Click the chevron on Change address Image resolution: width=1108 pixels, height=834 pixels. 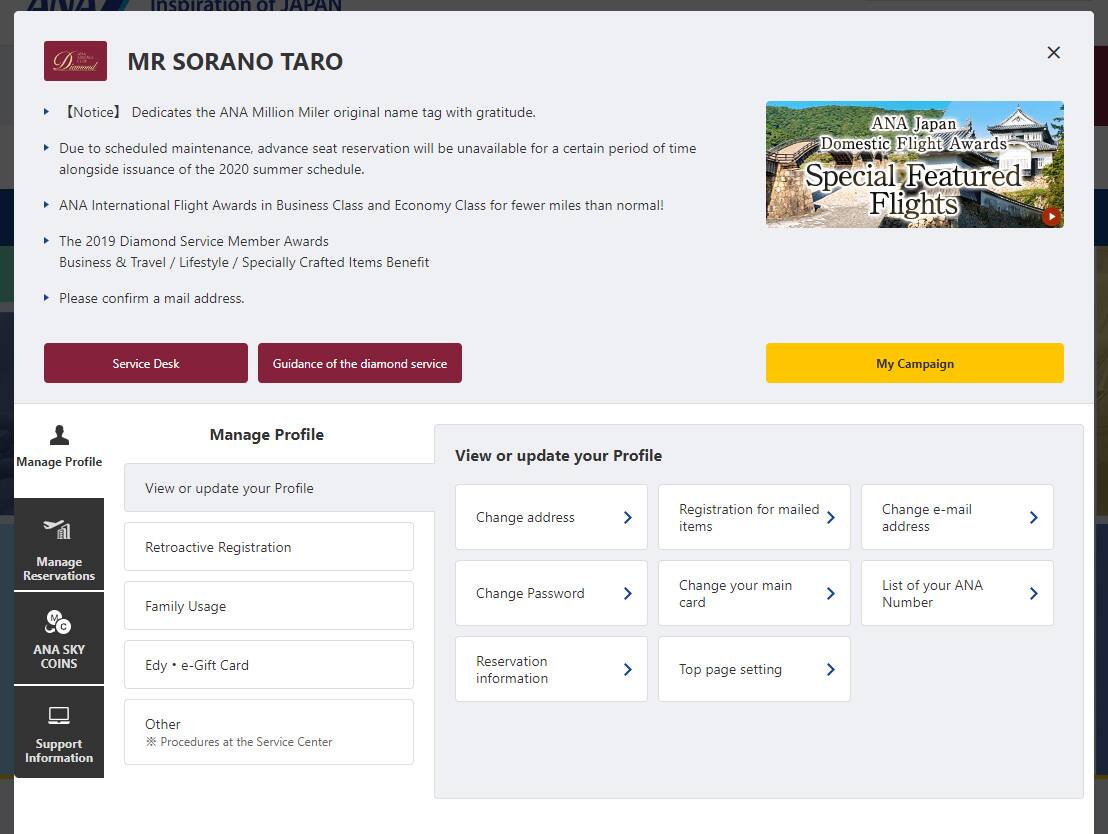[627, 517]
